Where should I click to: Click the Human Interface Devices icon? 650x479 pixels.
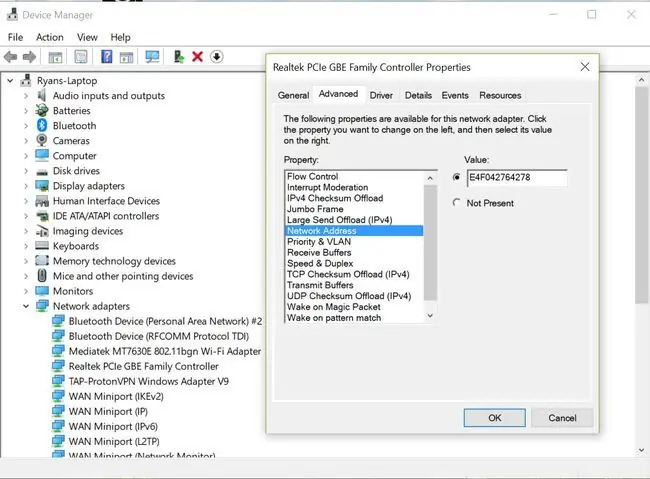[x=42, y=201]
